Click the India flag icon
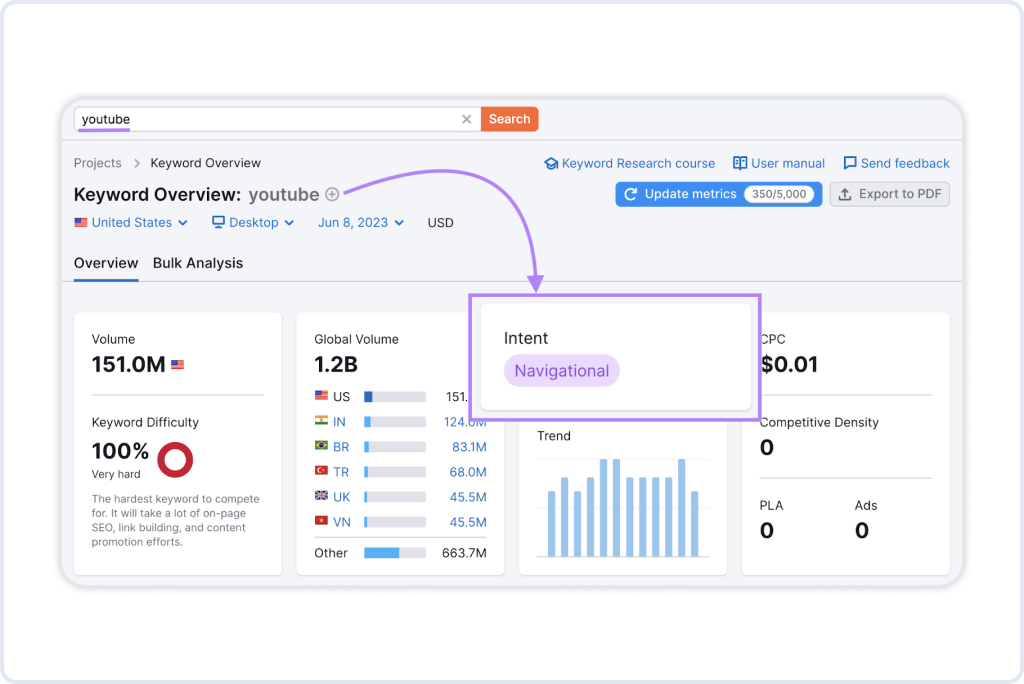1024x684 pixels. tap(321, 421)
